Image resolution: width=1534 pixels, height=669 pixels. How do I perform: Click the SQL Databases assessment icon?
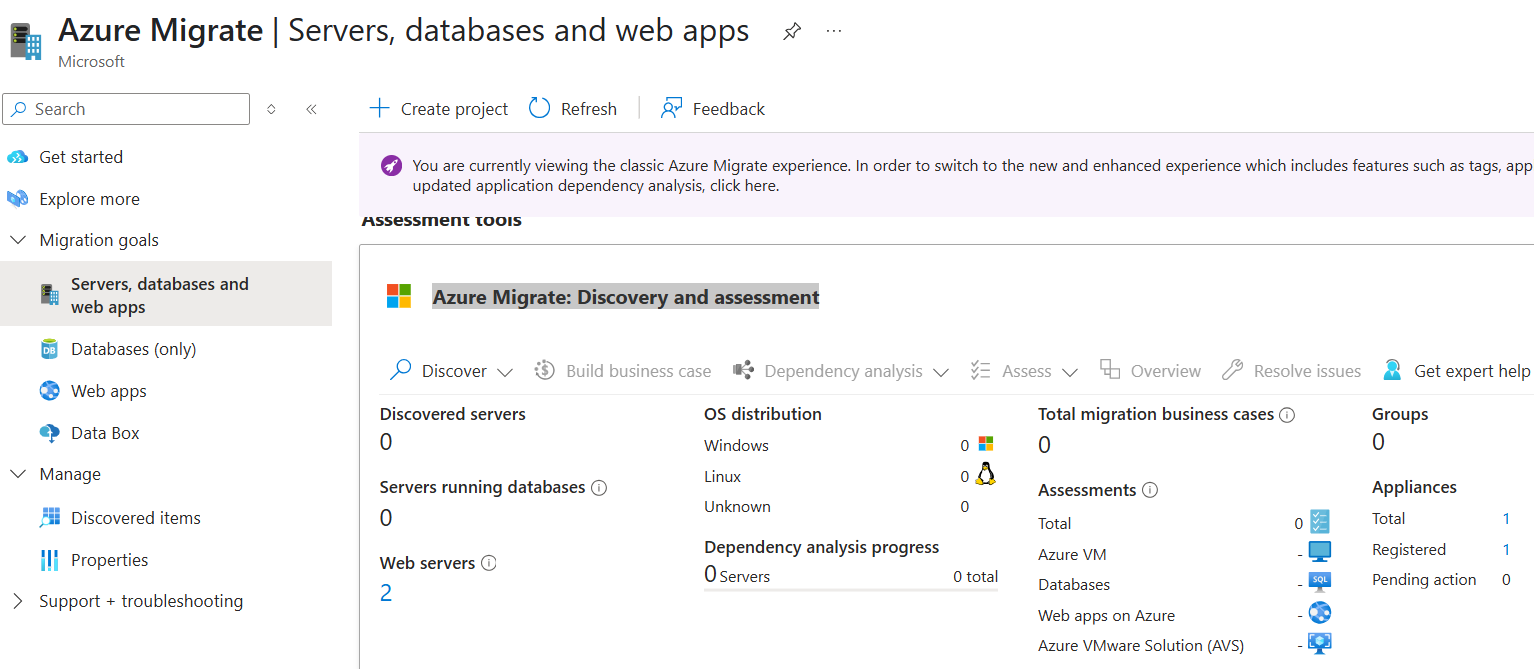pos(1320,583)
